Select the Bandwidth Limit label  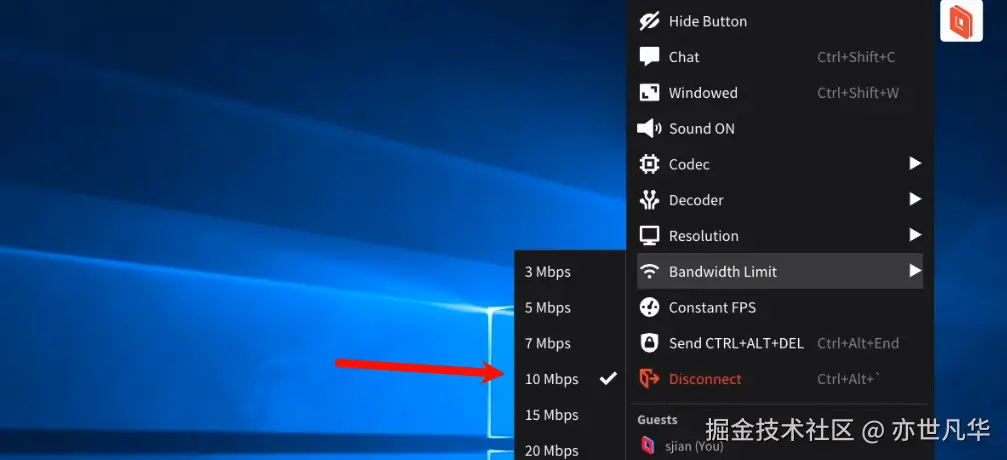tap(723, 272)
